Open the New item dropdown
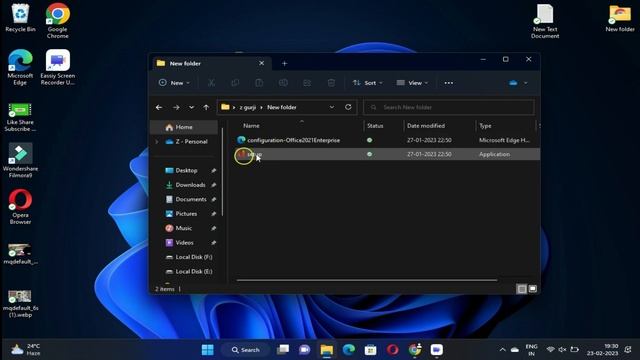 pos(174,83)
